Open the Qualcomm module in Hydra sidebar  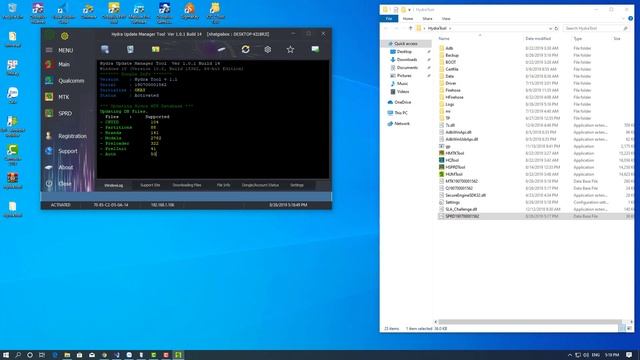click(64, 81)
